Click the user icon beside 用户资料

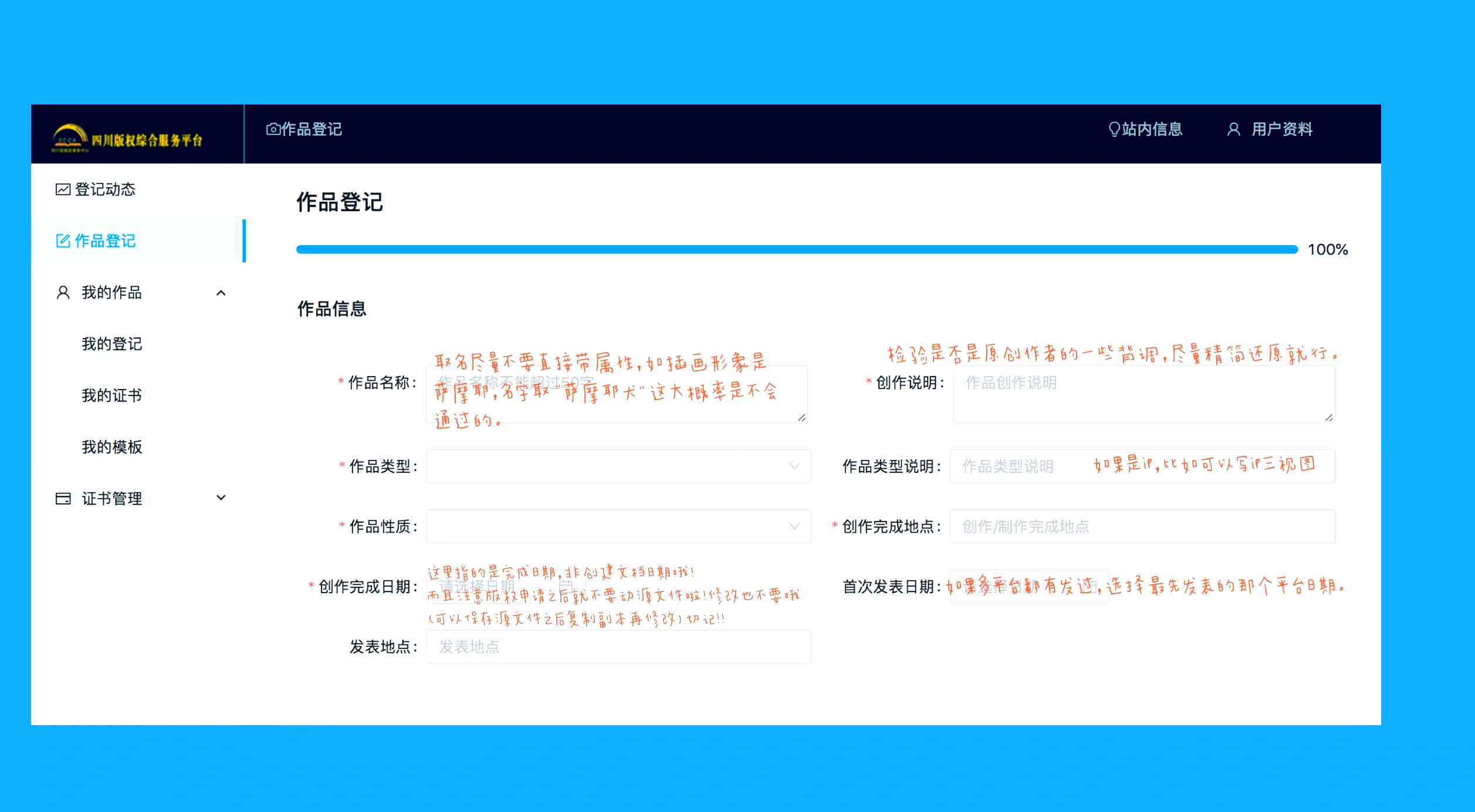pyautogui.click(x=1233, y=129)
